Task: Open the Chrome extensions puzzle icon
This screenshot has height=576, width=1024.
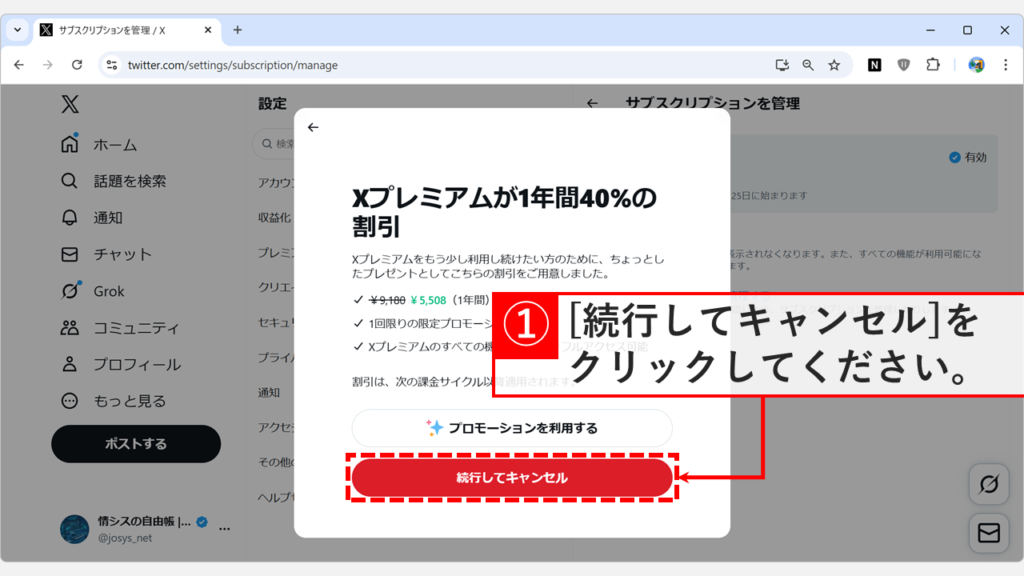Action: pyautogui.click(x=933, y=64)
